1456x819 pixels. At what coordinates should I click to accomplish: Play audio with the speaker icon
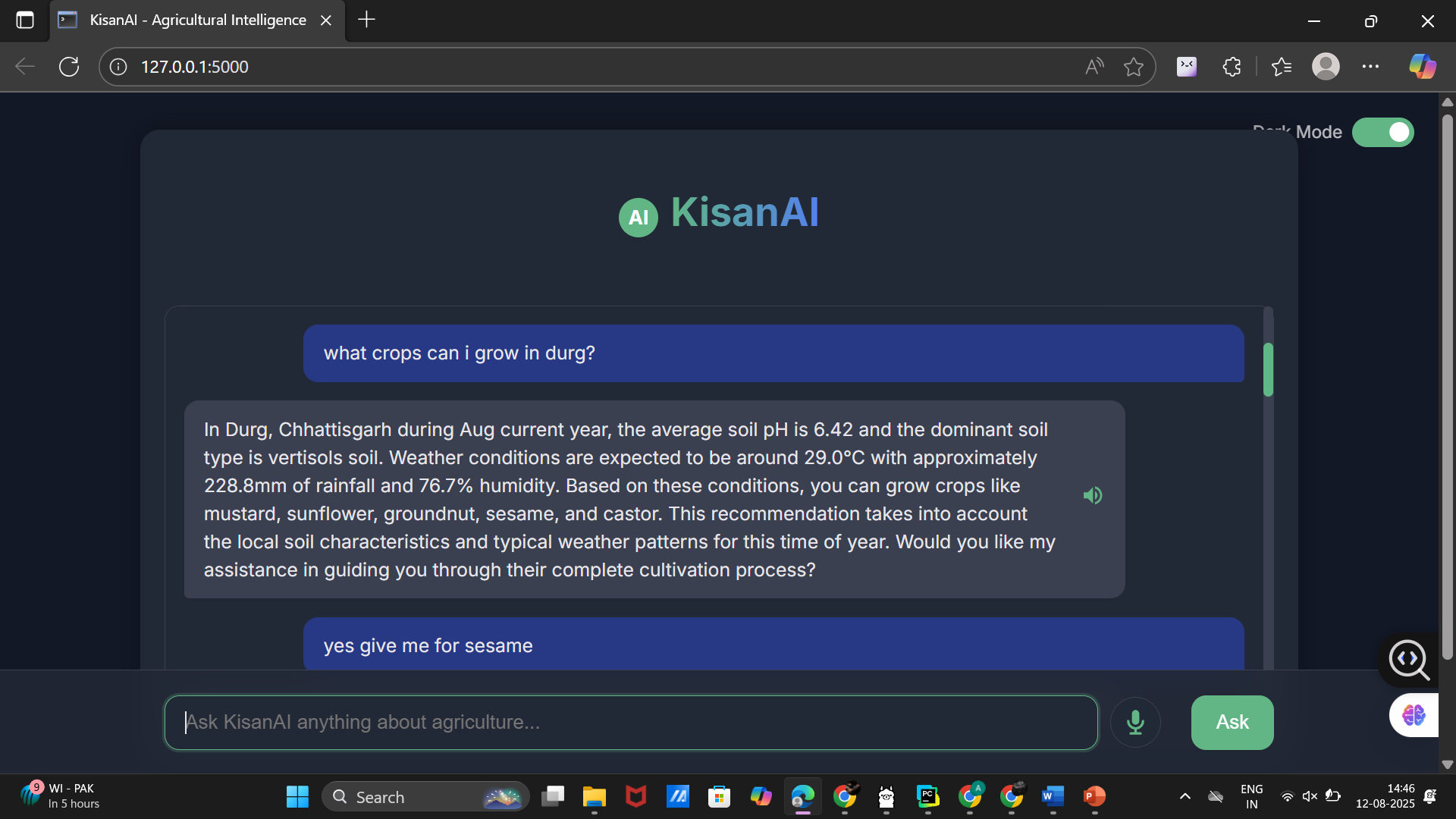coord(1092,496)
